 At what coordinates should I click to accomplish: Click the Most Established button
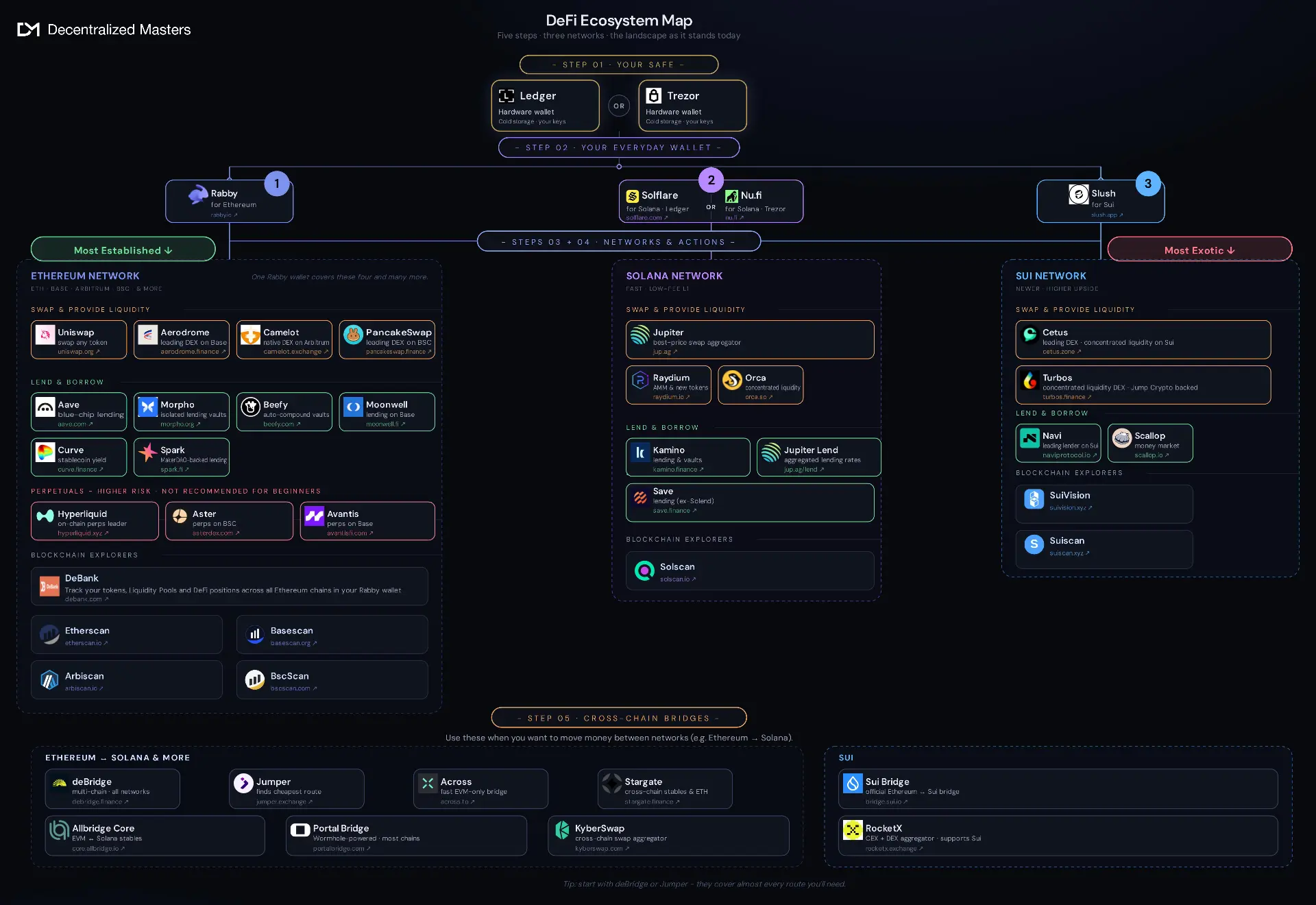point(123,250)
